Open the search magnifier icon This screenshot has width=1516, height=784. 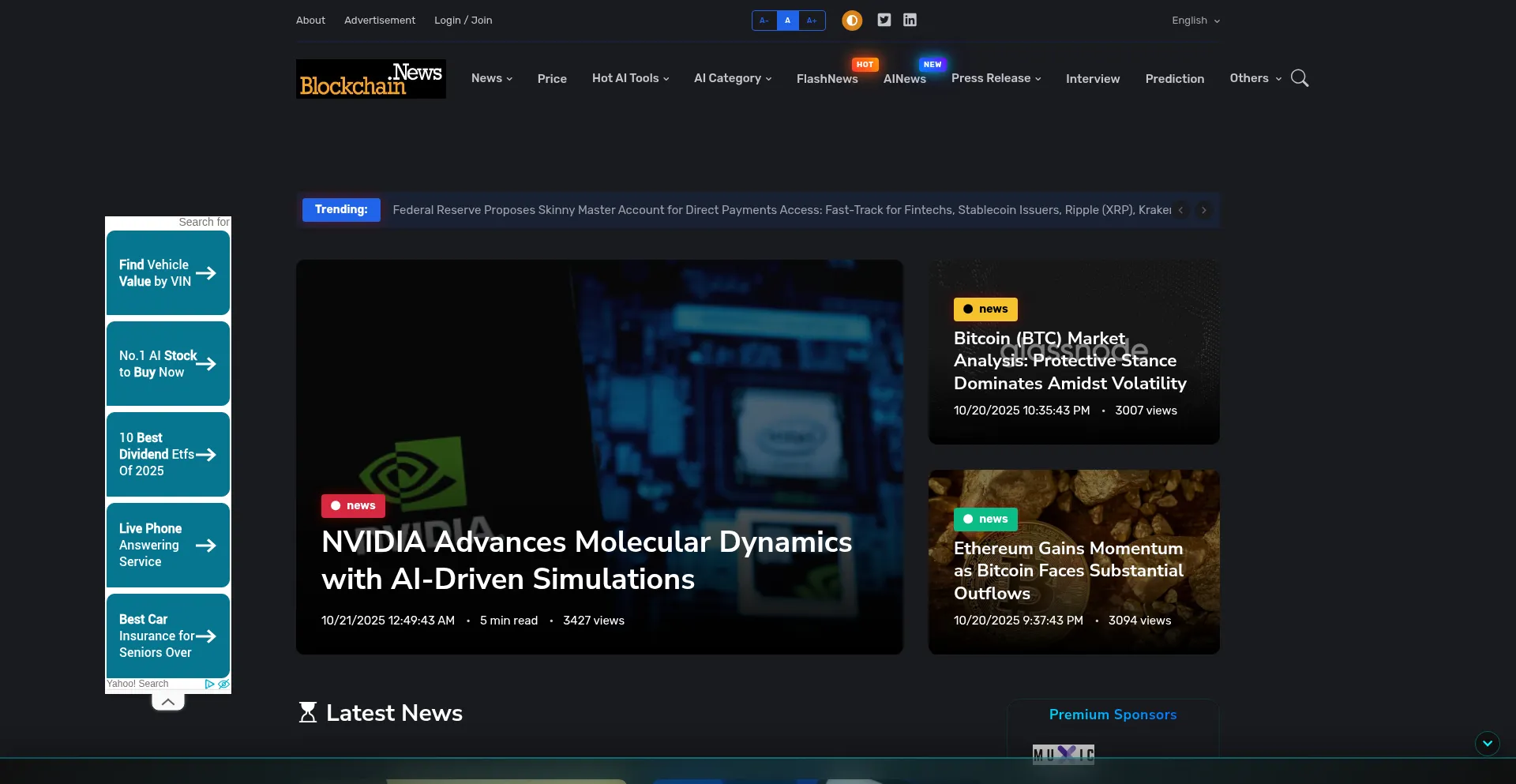1299,78
